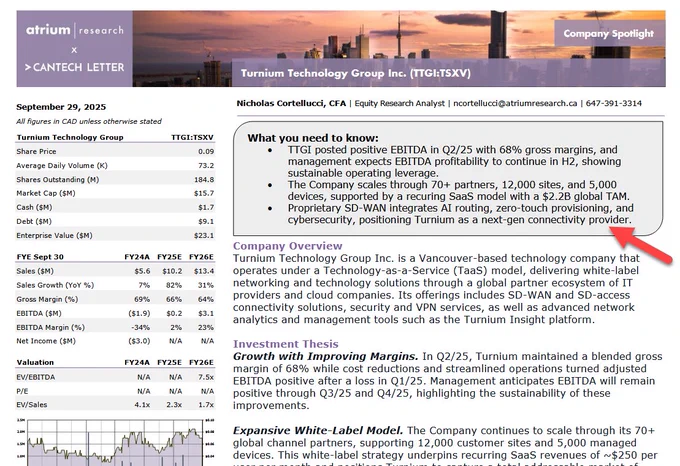This screenshot has height=466, width=680.
Task: Click the FY24A Gross Margin value 69%
Action: pos(142,299)
